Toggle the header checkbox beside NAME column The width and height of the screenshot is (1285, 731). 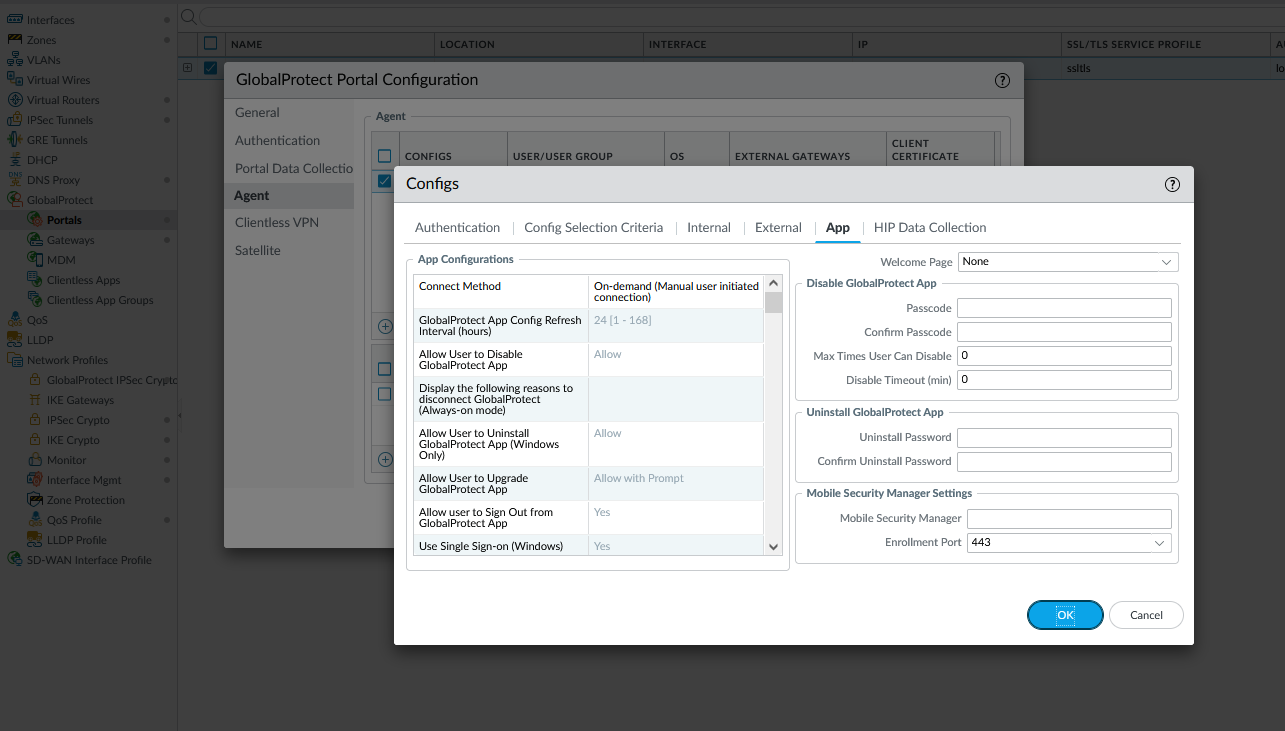pos(210,44)
